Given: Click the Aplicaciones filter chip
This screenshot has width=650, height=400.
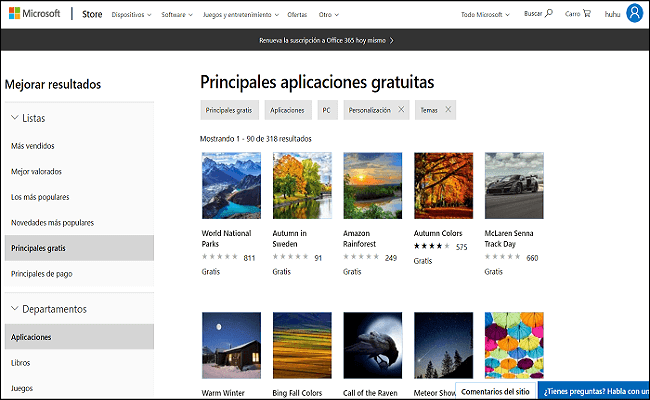Looking at the screenshot, I should 288,110.
